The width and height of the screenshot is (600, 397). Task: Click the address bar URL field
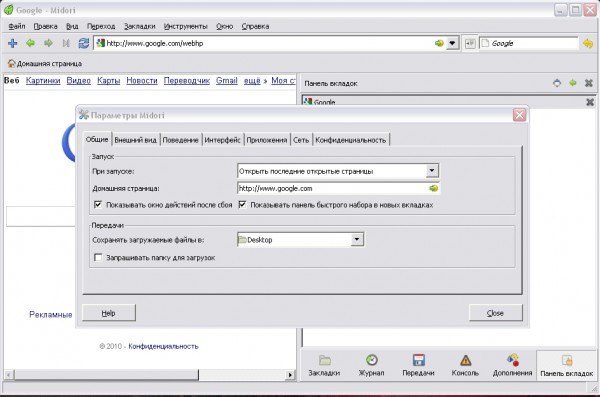click(268, 43)
